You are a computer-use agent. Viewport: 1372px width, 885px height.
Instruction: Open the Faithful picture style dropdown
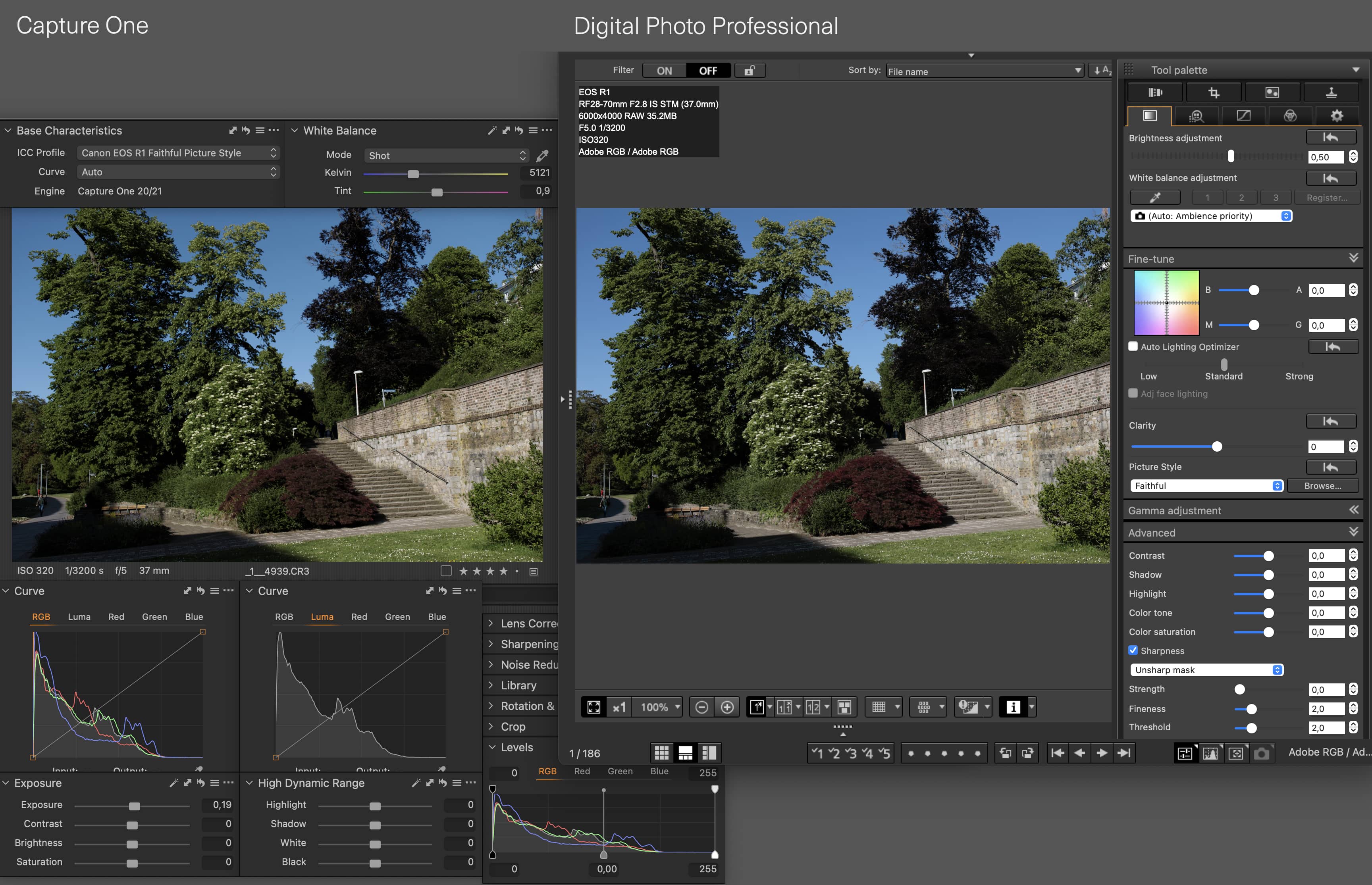[x=1206, y=486]
